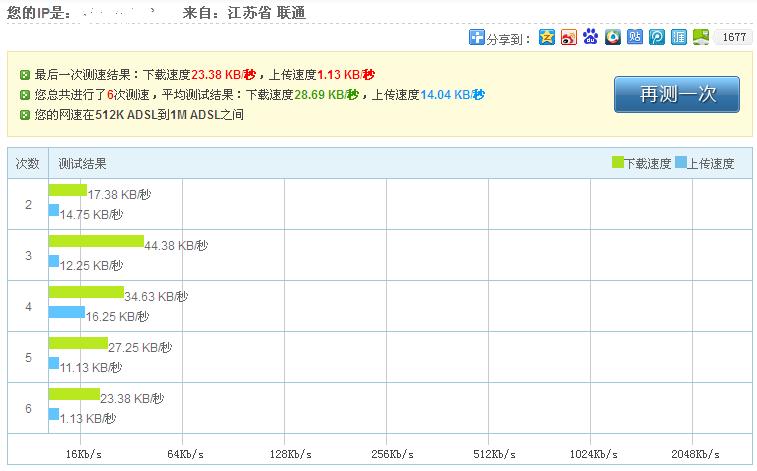The height and width of the screenshot is (471, 757).
Task: Share to QQ Zone star icon
Action: tap(547, 37)
